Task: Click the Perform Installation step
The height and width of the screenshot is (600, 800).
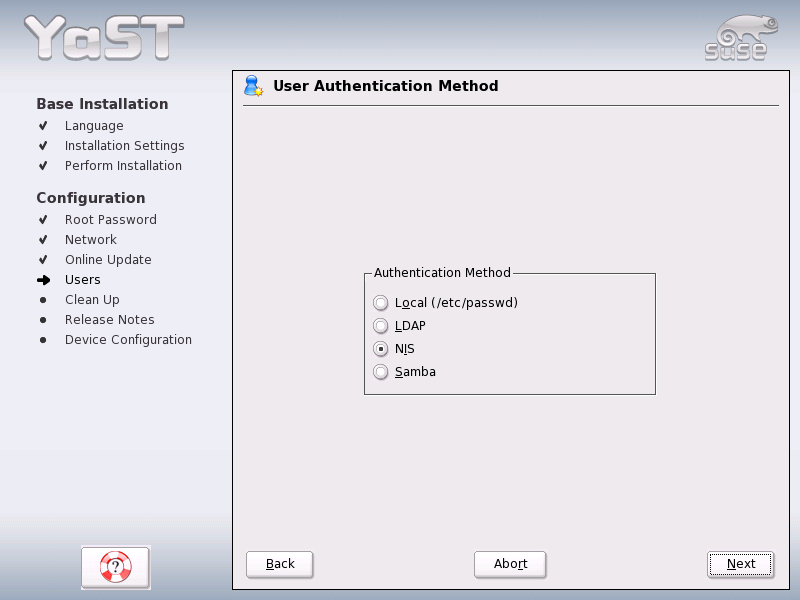Action: click(x=123, y=166)
